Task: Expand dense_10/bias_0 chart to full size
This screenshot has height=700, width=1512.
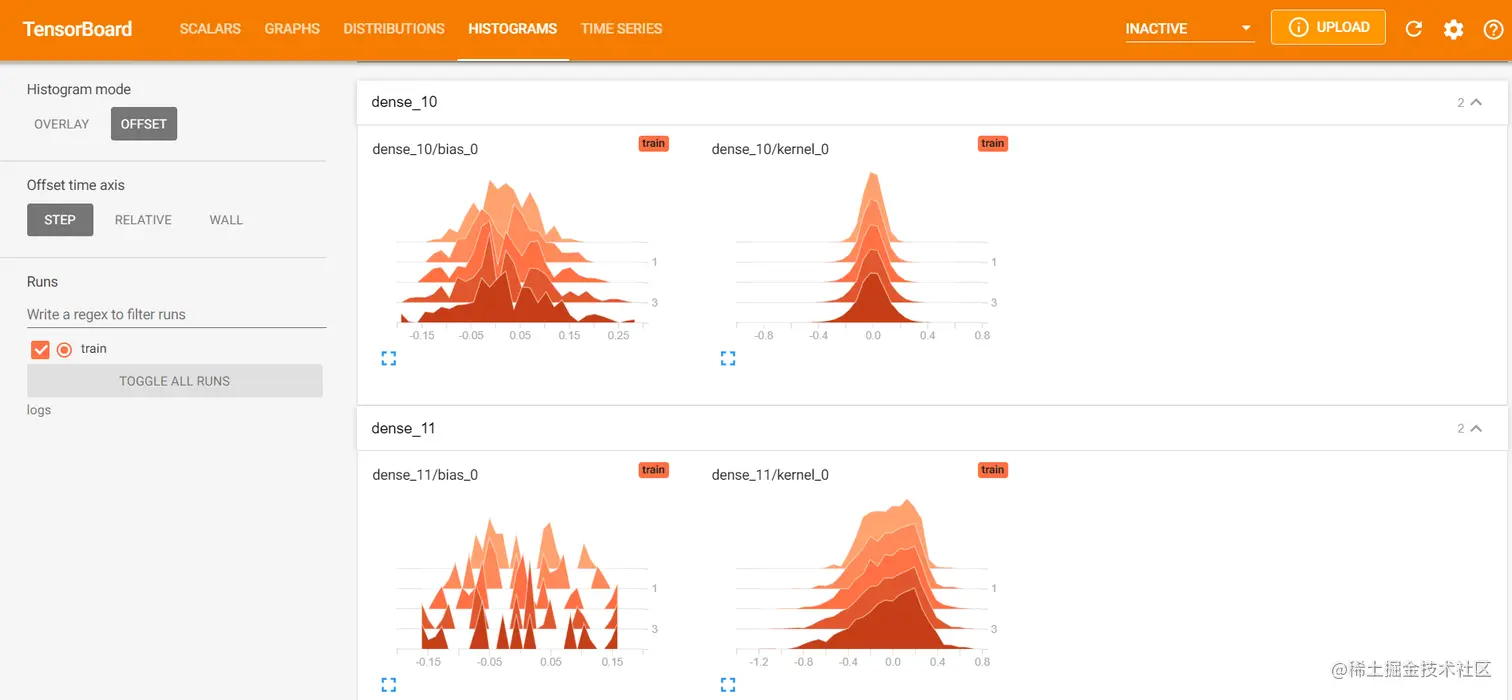Action: pos(388,357)
